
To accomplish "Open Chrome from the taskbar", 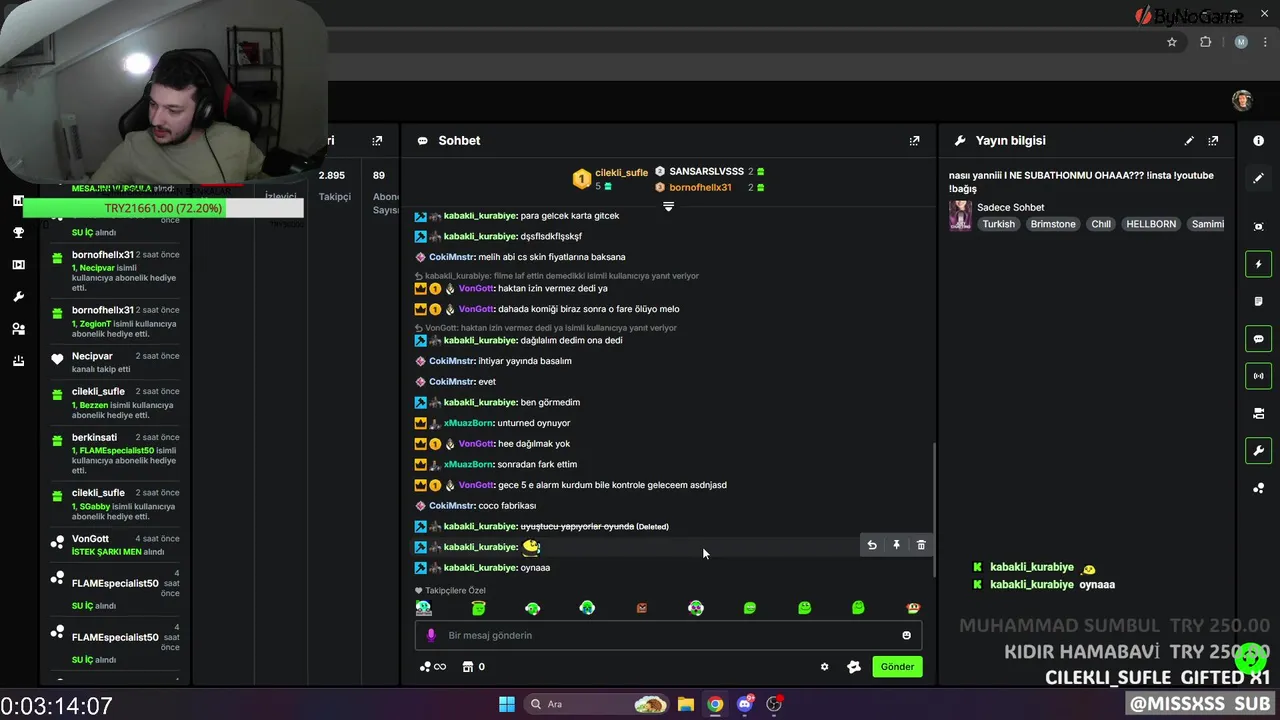I will [715, 704].
